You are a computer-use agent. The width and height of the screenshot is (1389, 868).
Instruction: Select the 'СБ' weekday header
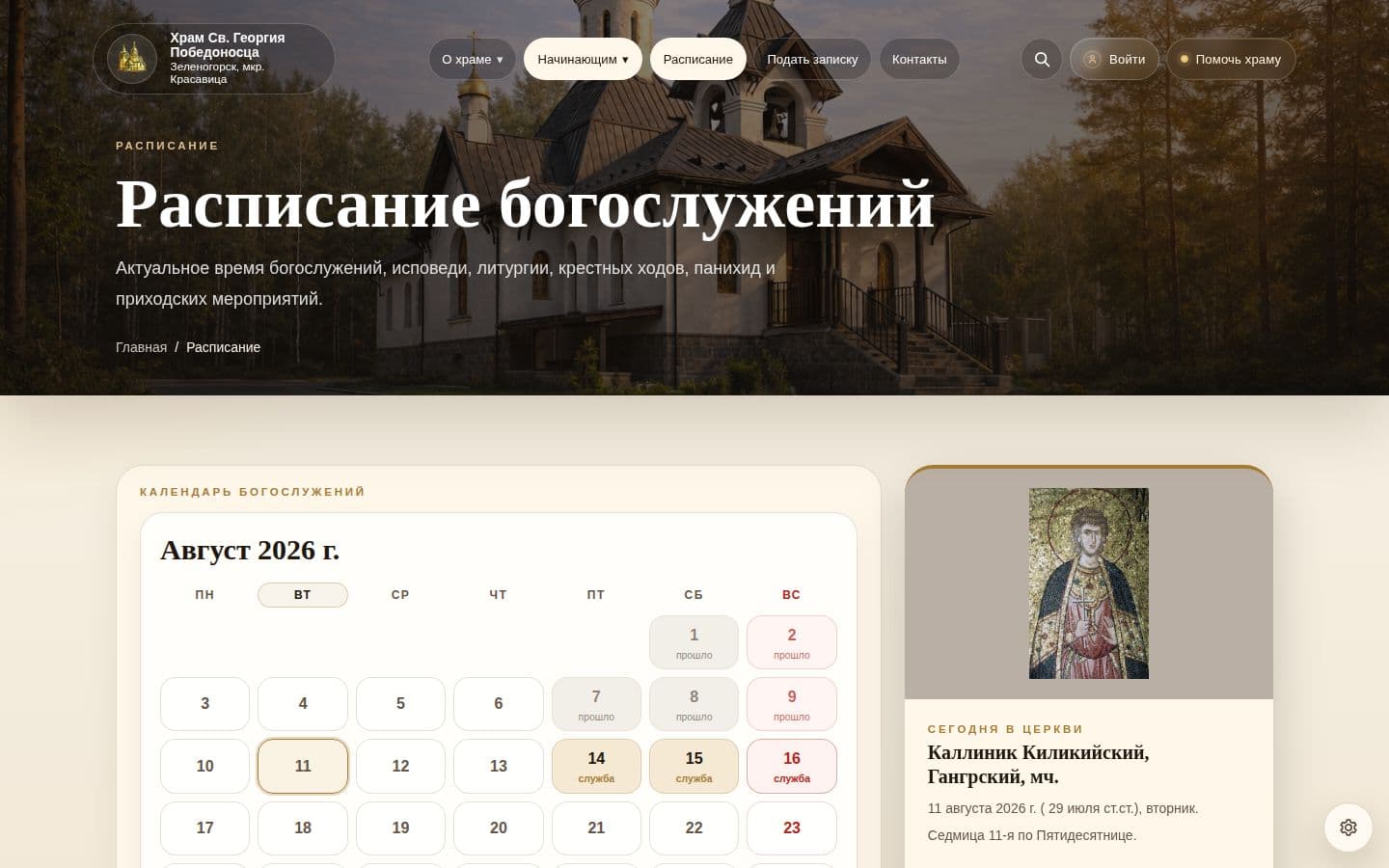tap(694, 595)
